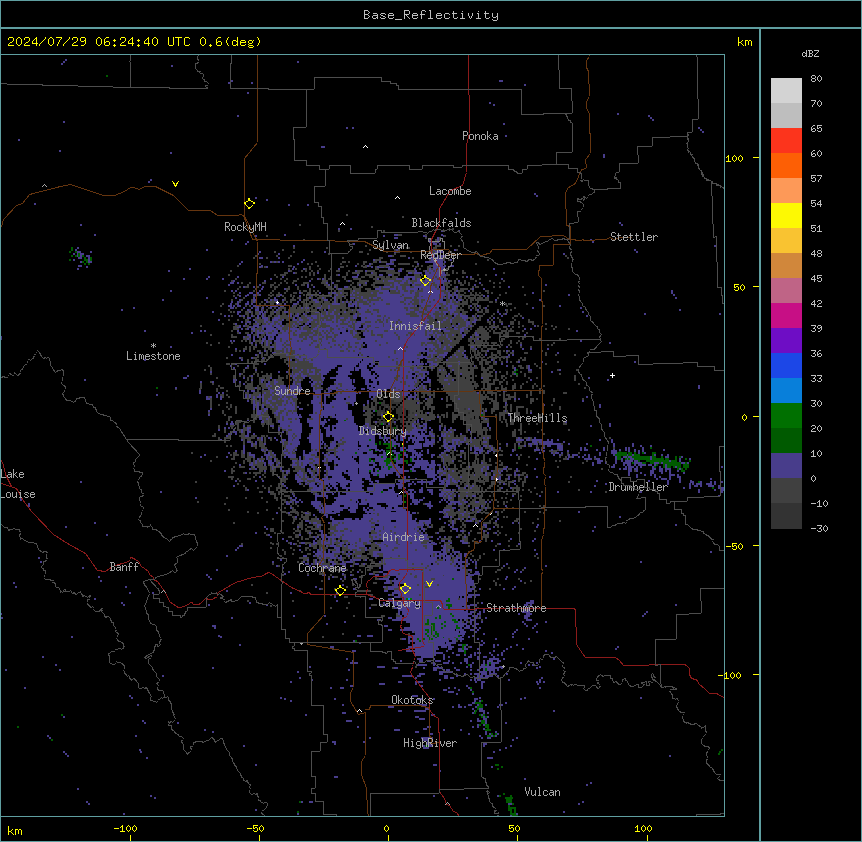This screenshot has height=842, width=862.
Task: Select the orange 60 dBZ legend swatch
Action: [786, 165]
